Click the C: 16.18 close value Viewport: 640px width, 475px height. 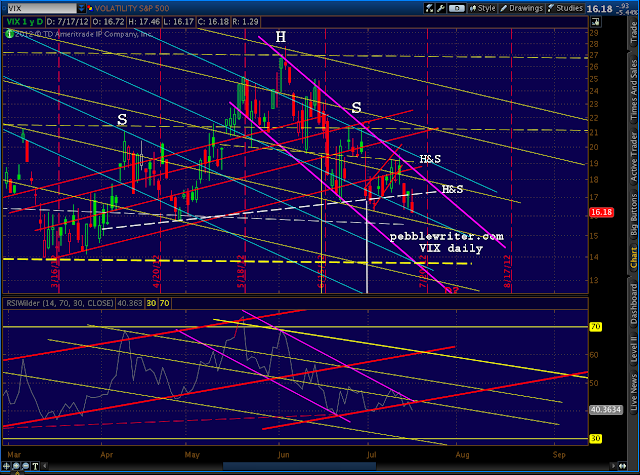213,22
